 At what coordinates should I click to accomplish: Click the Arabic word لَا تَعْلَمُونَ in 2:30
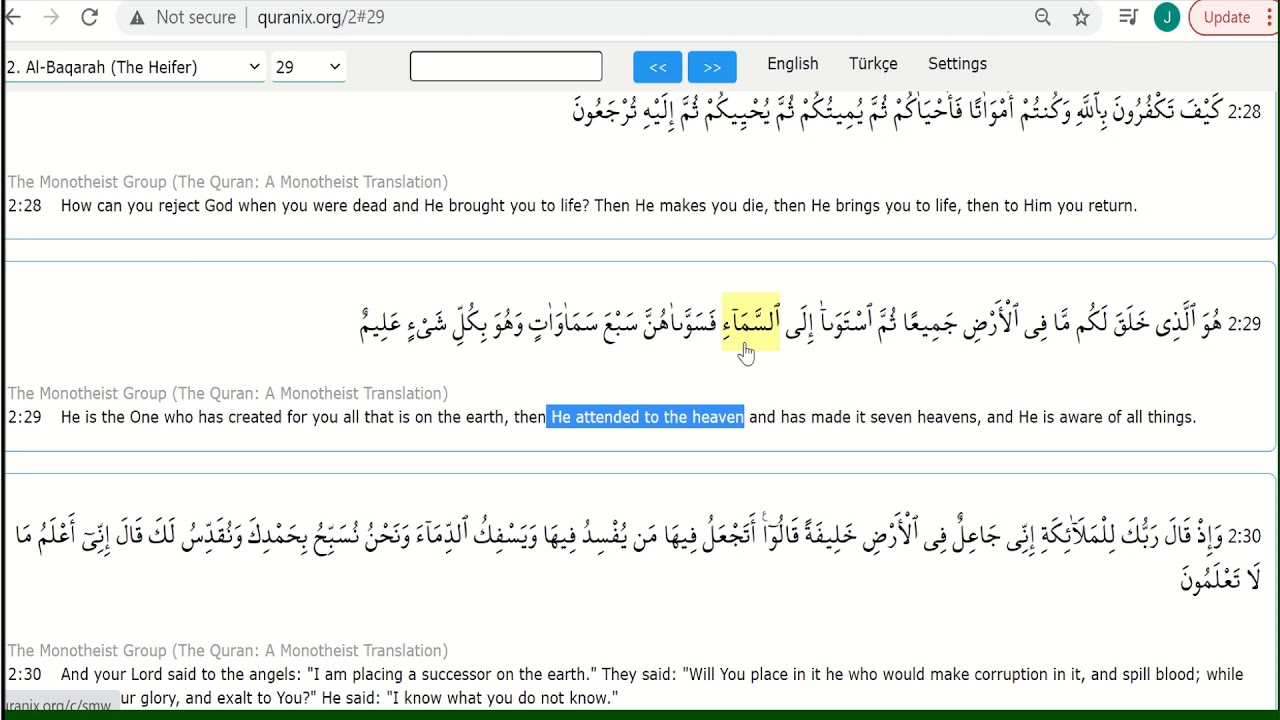click(1220, 579)
